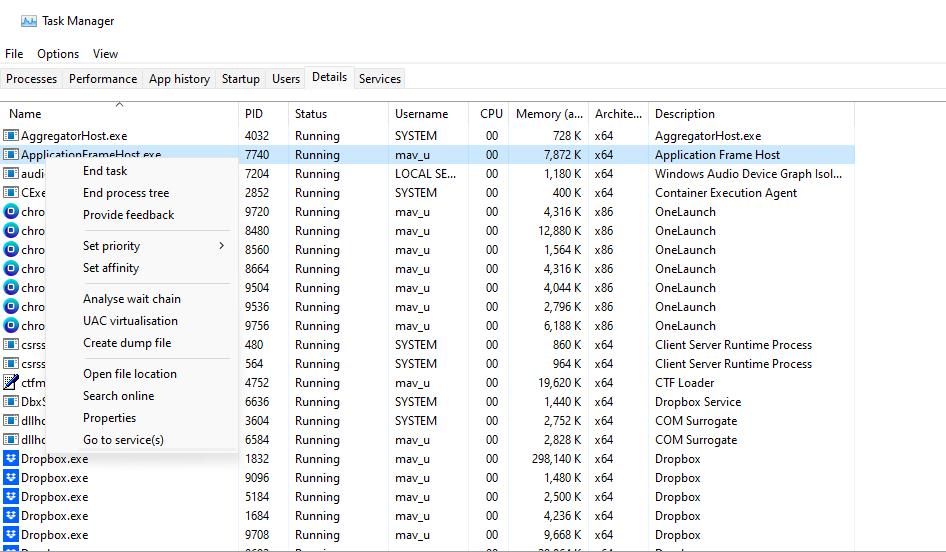Image resolution: width=946 pixels, height=552 pixels.
Task: Sort by Name column header
Action: (26, 114)
